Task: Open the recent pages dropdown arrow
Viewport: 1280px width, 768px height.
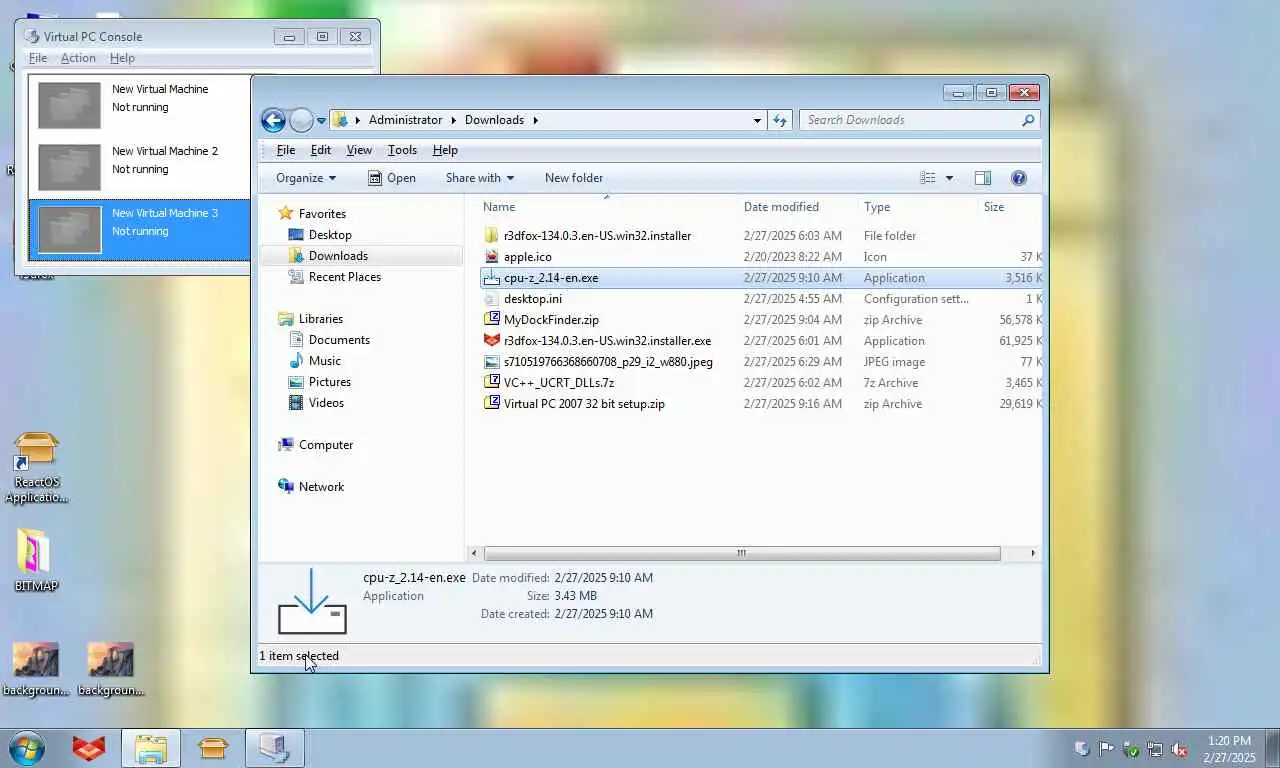Action: [x=321, y=120]
